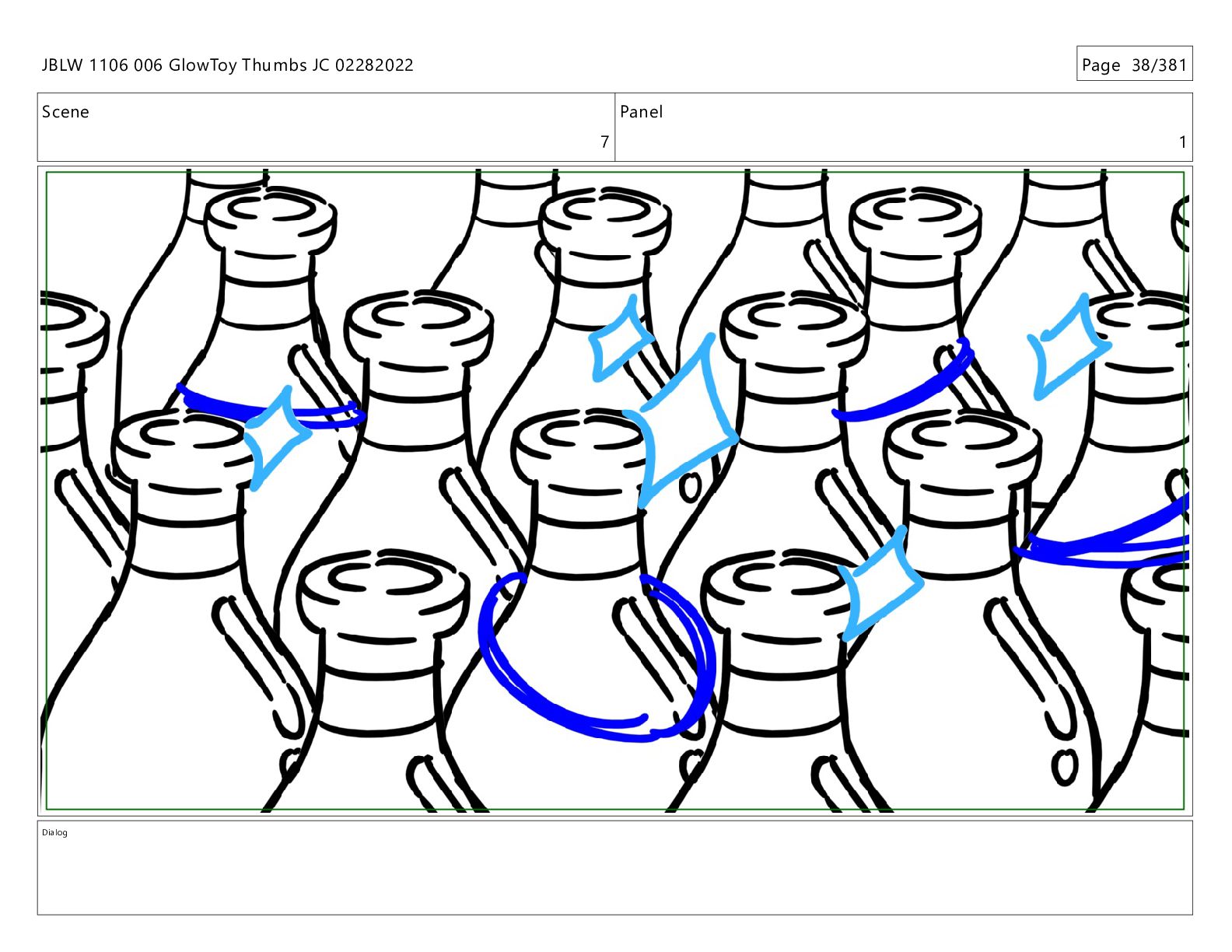Click the largest light blue sparkle in center
The width and height of the screenshot is (1232, 952).
click(686, 422)
